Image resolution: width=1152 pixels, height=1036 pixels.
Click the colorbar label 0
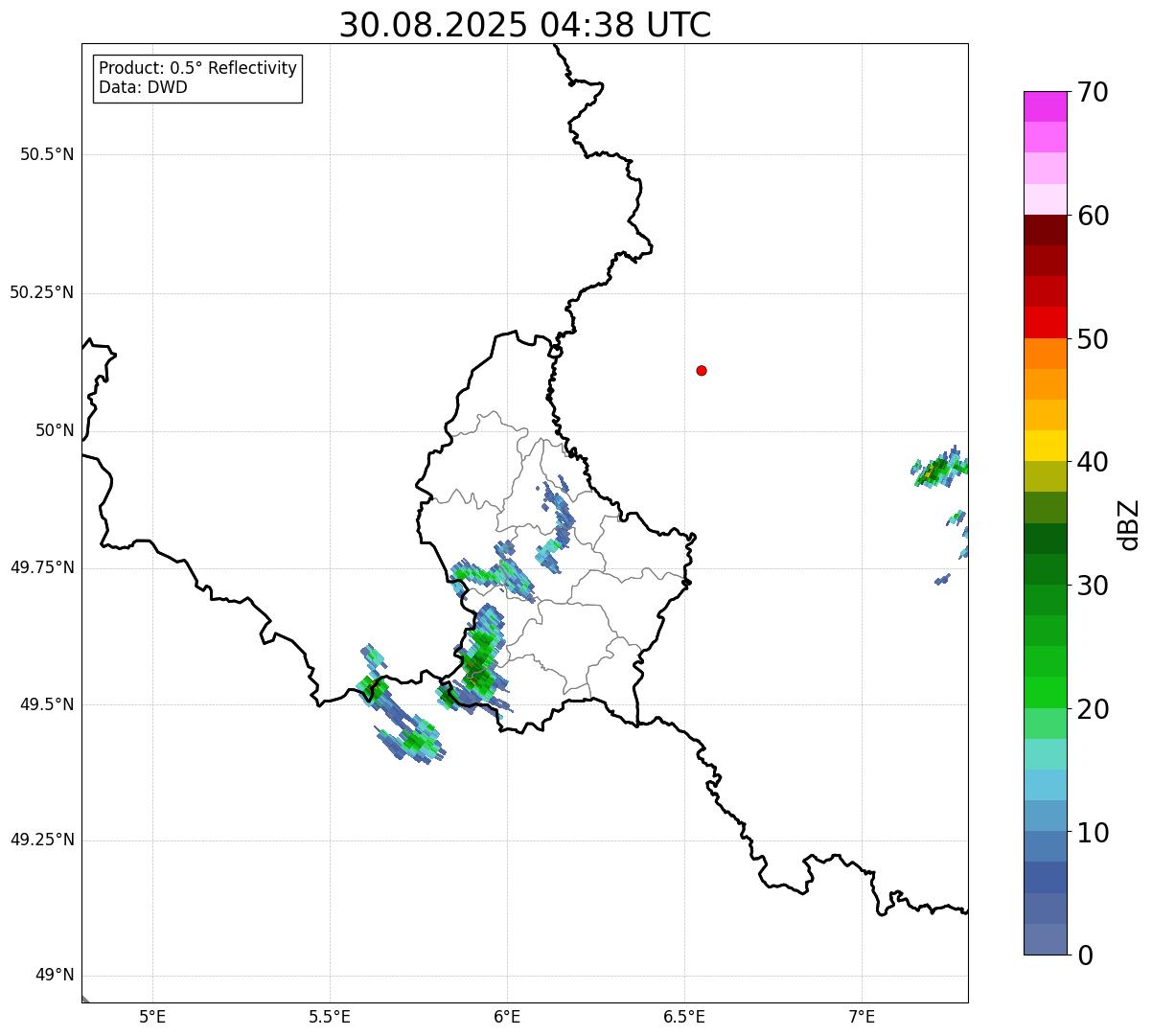pyautogui.click(x=1085, y=956)
